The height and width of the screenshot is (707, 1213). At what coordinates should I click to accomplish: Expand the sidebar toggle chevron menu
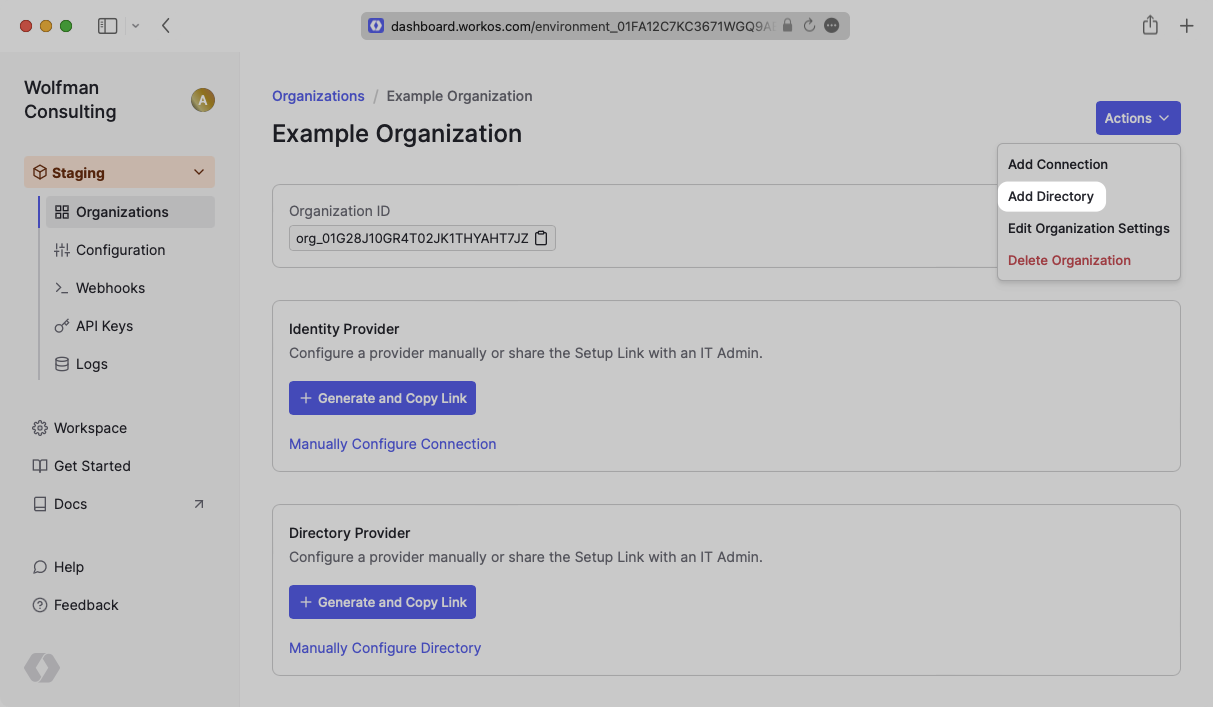coord(136,26)
